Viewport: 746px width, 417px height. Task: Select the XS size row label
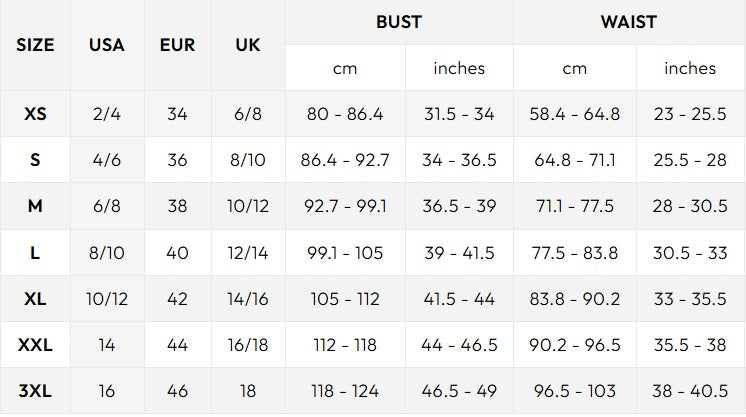pos(35,114)
